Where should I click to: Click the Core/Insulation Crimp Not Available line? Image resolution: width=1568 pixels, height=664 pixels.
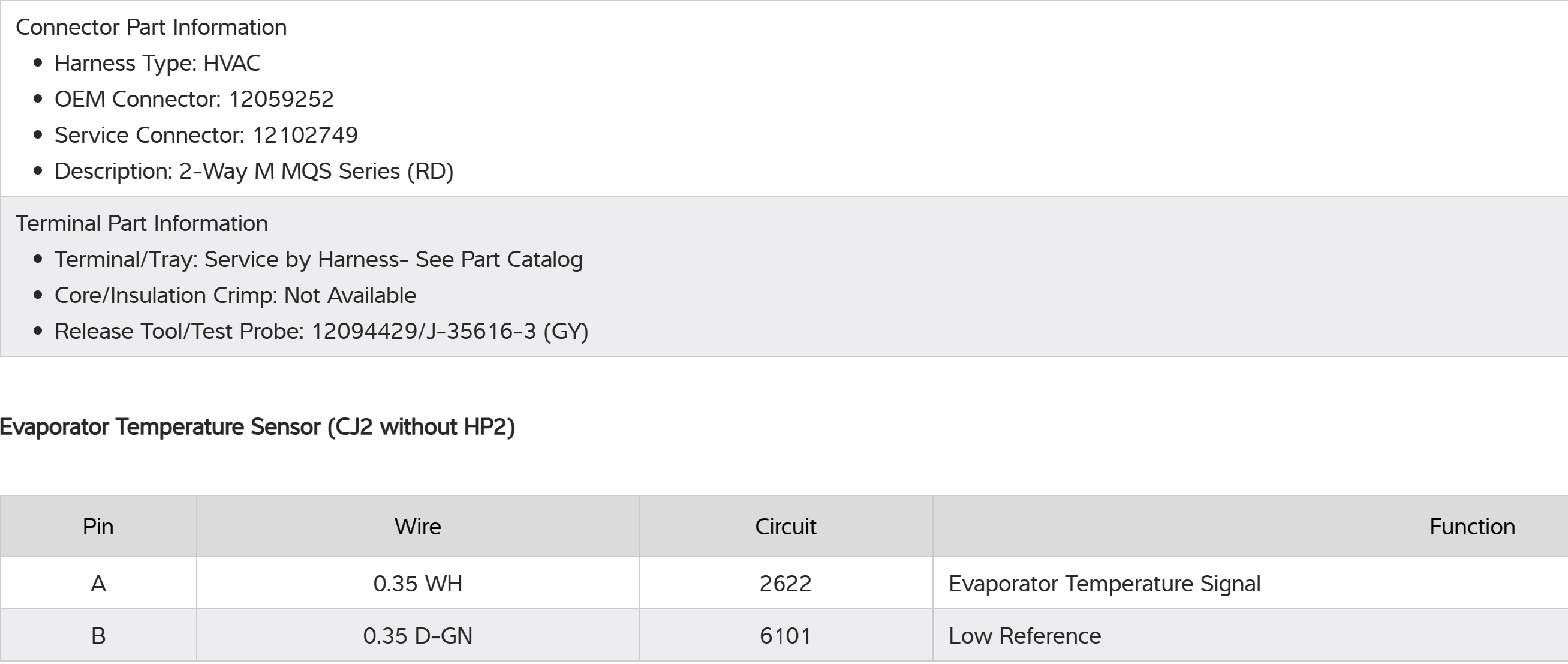(235, 296)
